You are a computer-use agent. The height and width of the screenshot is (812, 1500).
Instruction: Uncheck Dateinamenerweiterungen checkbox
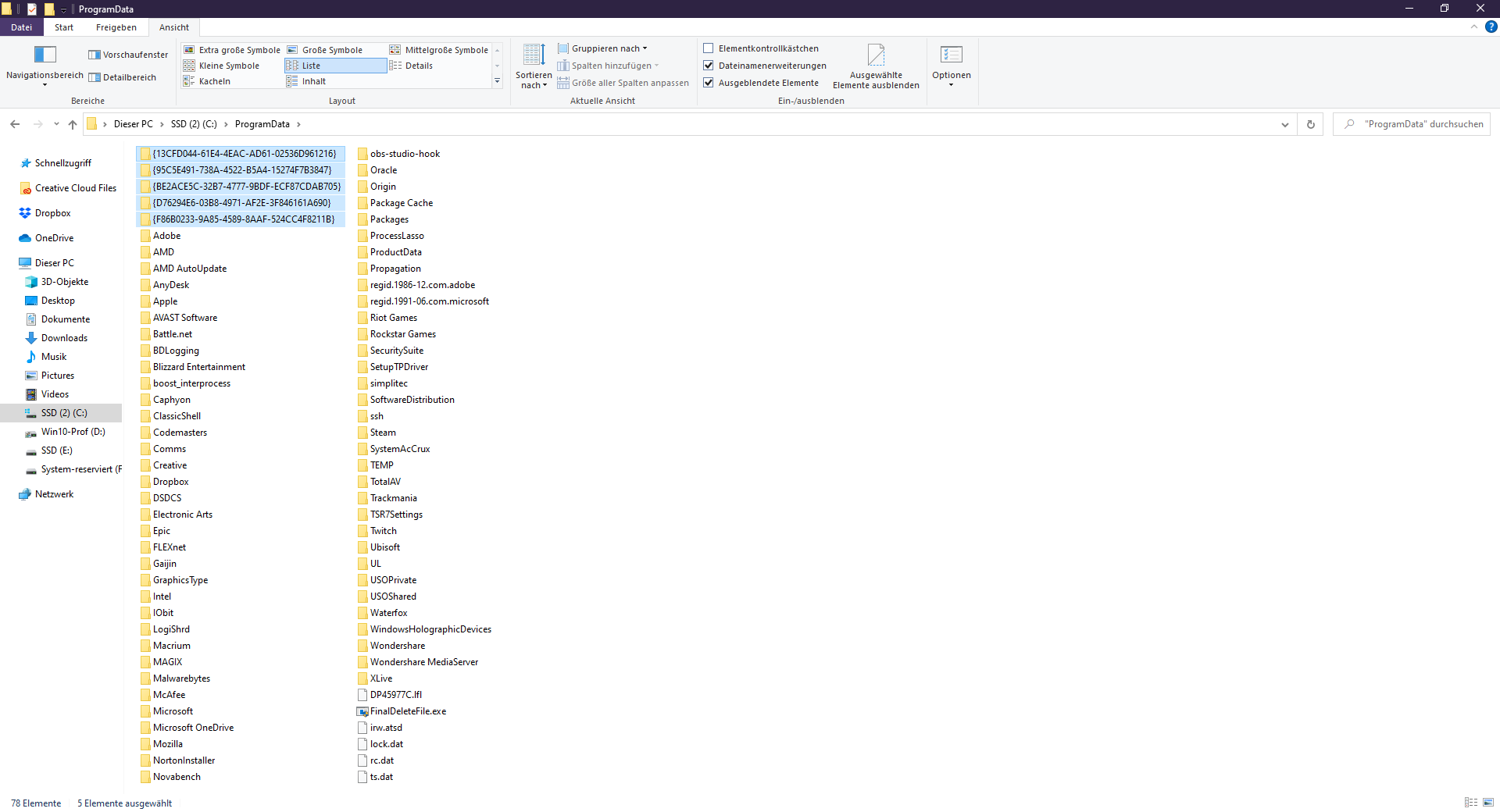tap(709, 66)
